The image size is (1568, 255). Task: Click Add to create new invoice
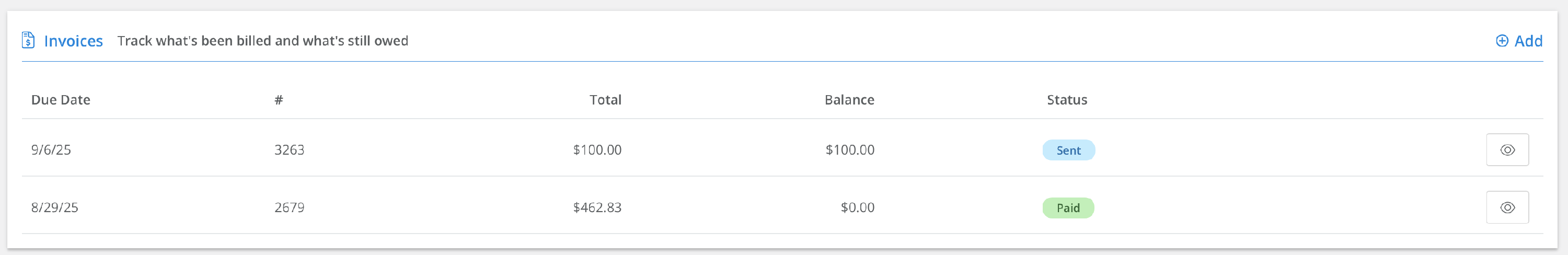tap(1528, 41)
